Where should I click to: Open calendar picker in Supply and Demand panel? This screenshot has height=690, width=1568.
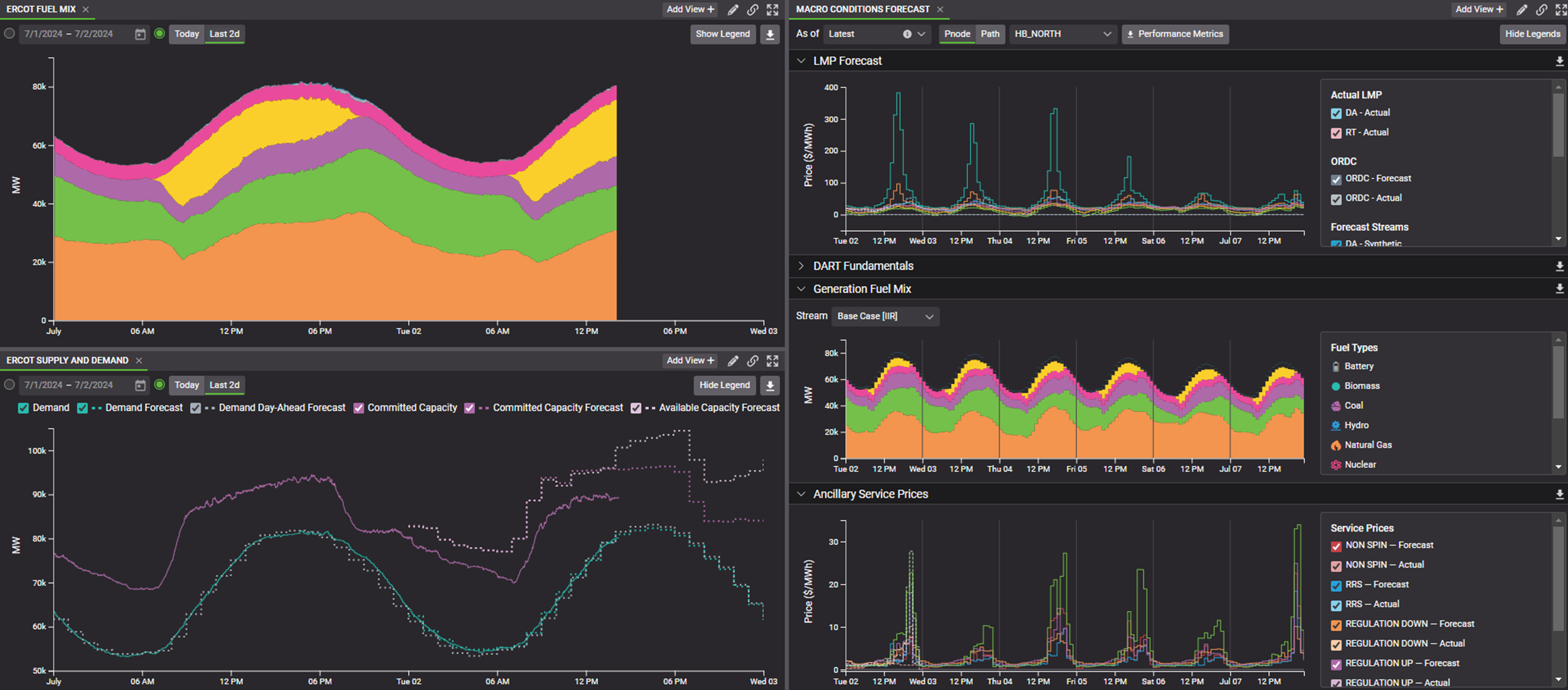pyautogui.click(x=140, y=385)
